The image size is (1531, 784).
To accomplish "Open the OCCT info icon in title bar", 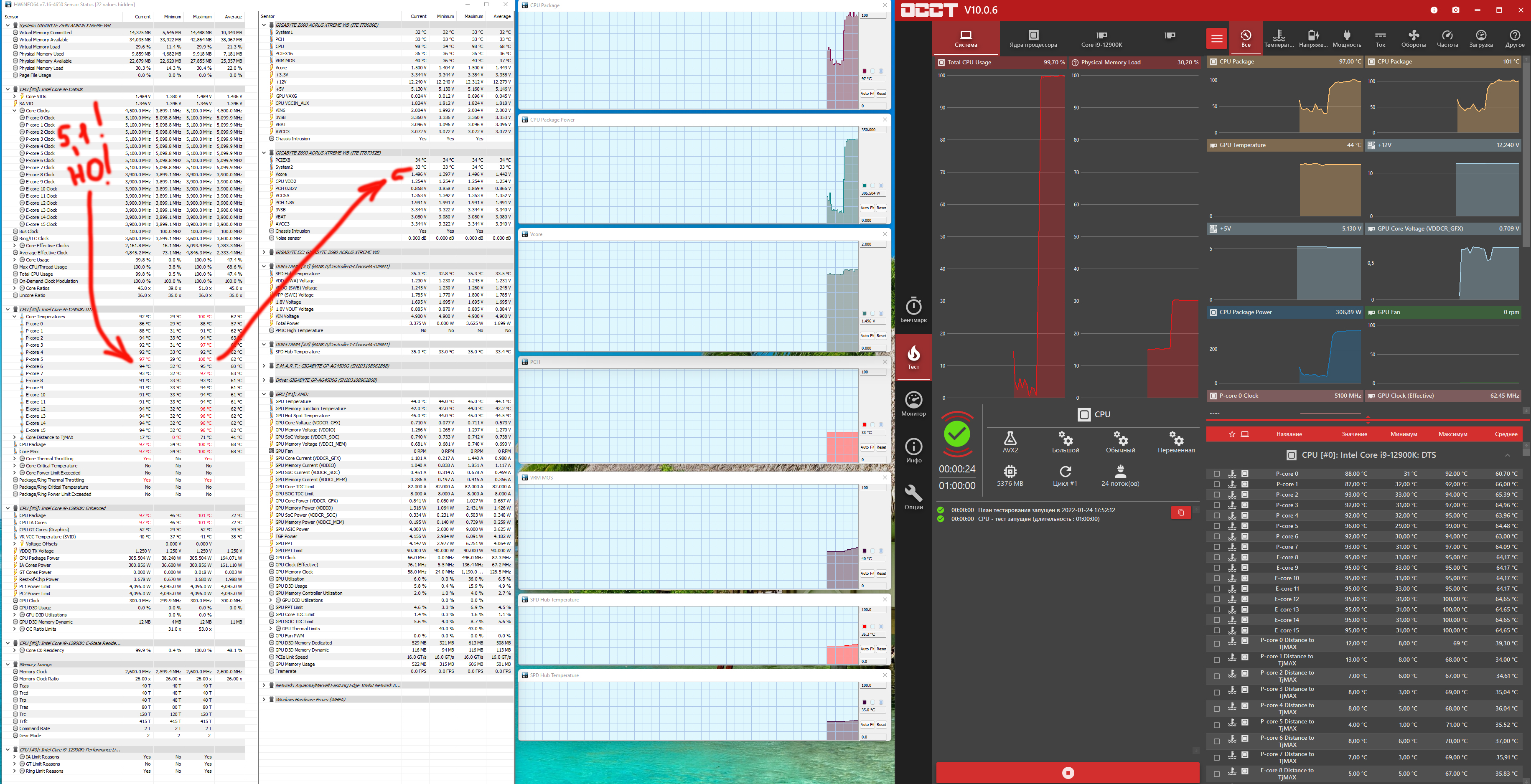I will (x=1434, y=10).
